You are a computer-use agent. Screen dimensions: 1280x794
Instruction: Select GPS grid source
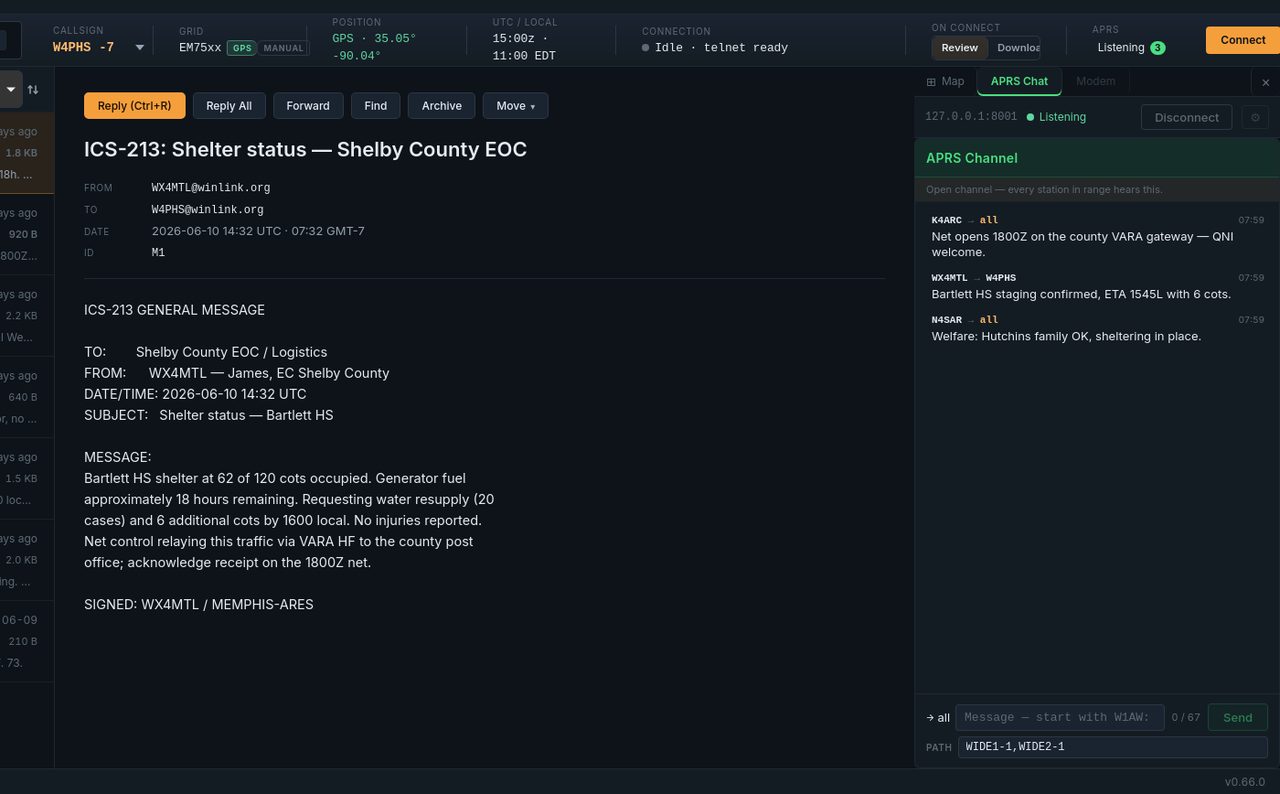coord(242,48)
